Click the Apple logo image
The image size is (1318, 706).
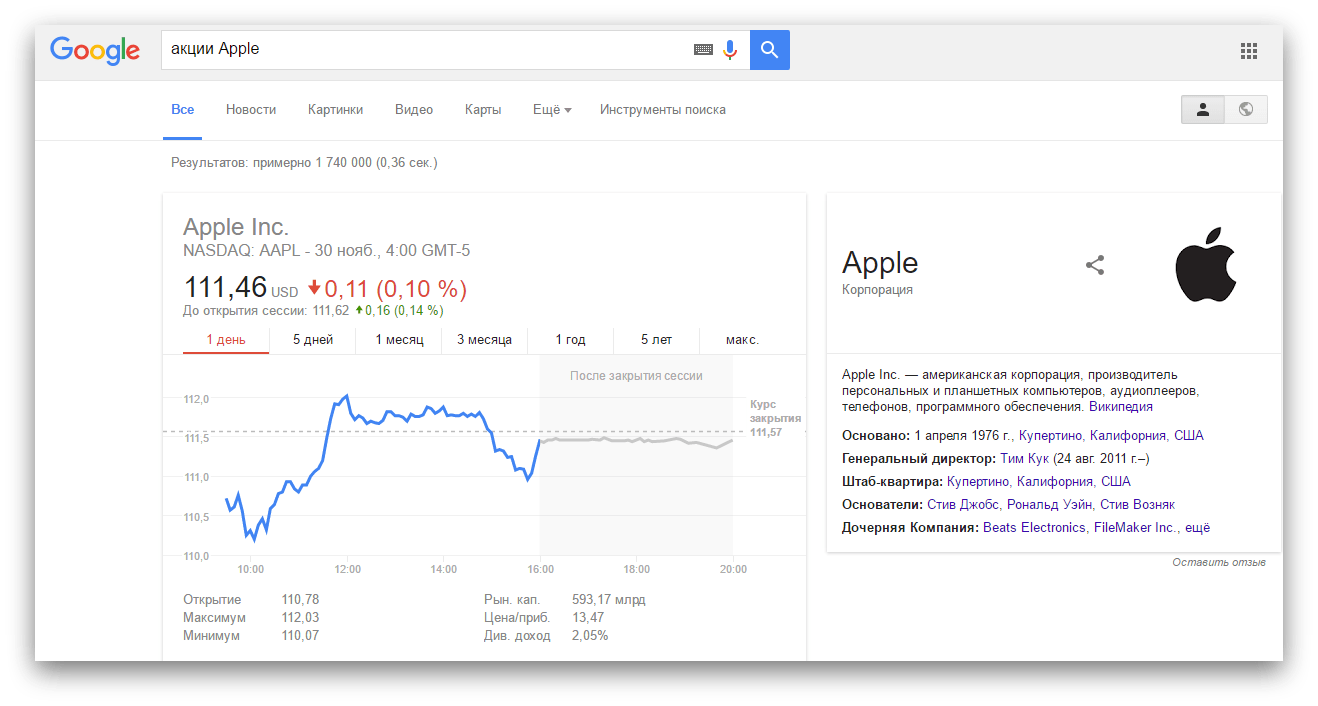click(1205, 265)
